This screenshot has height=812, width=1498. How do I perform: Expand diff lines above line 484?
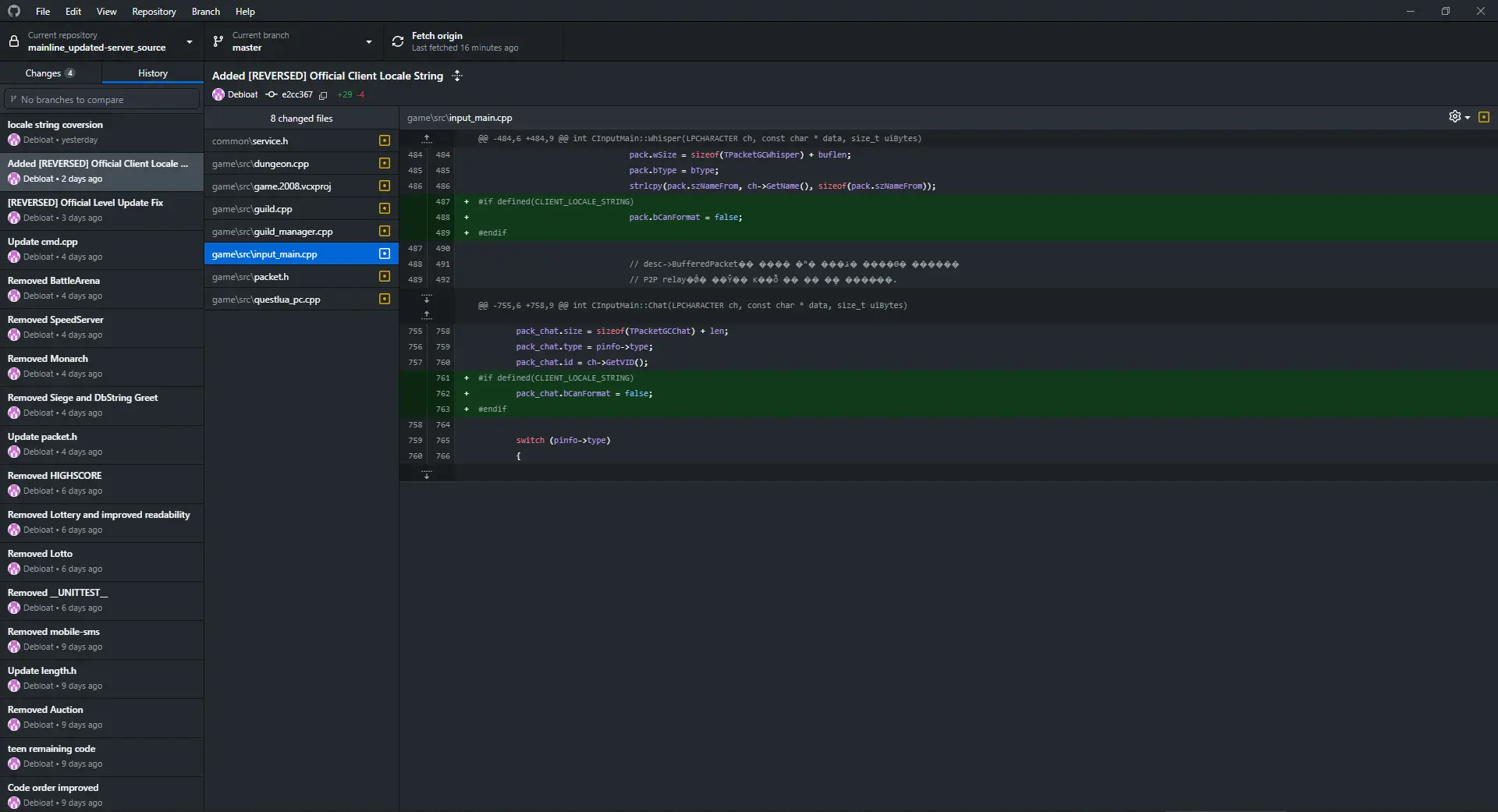tap(427, 138)
